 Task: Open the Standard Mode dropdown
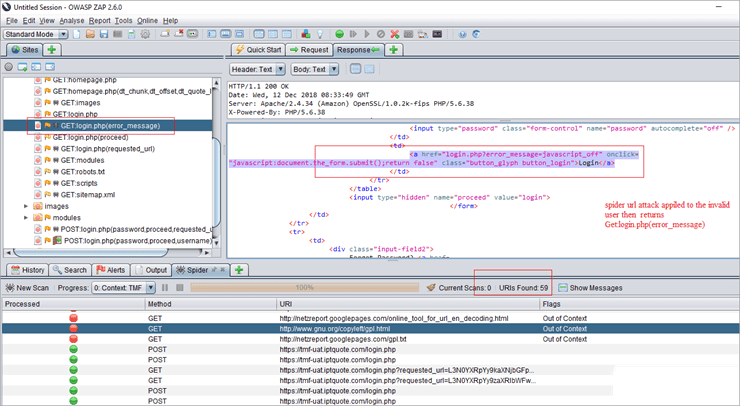pyautogui.click(x=35, y=33)
